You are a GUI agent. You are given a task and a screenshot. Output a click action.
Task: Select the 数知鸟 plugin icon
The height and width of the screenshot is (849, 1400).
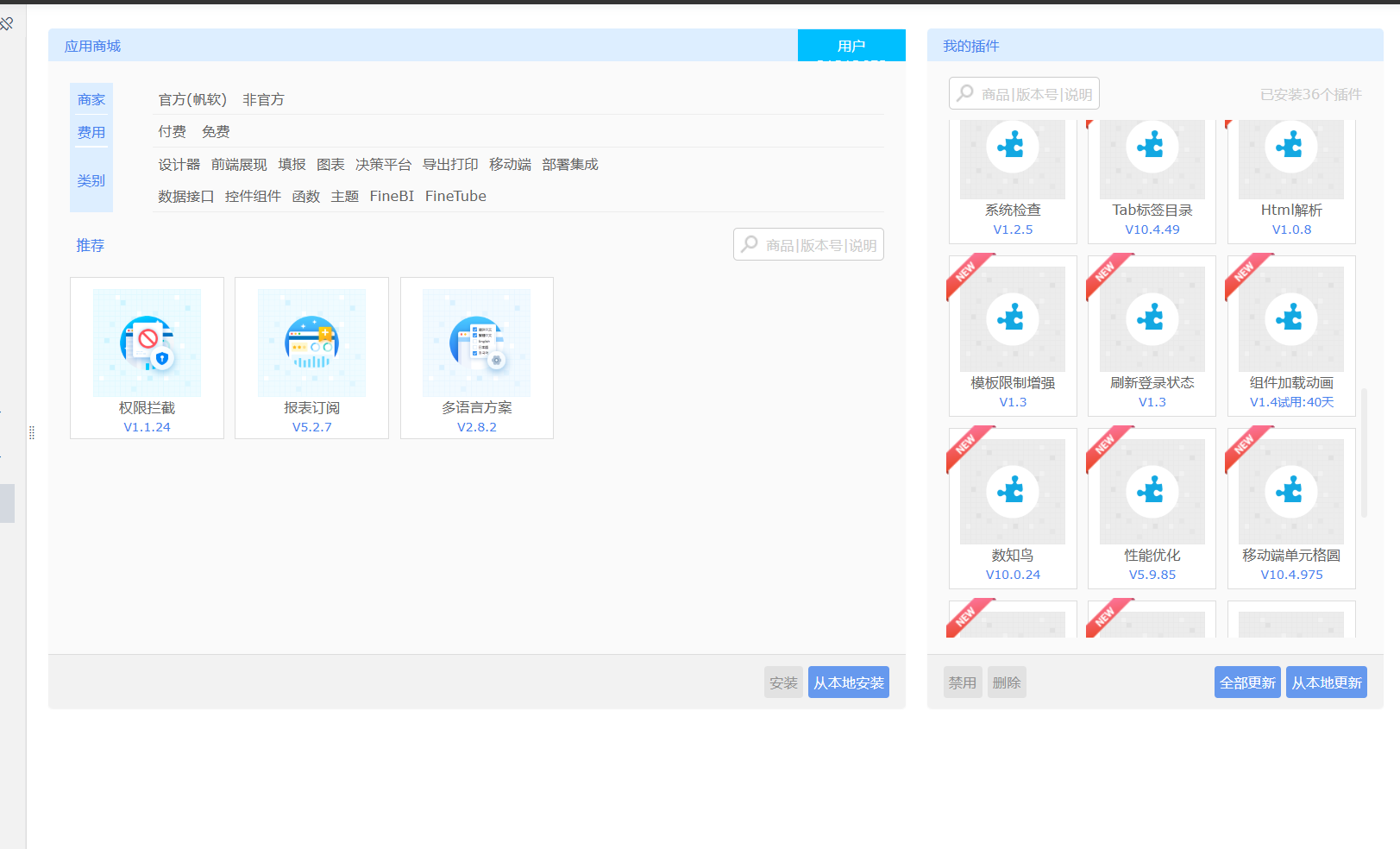coord(1013,492)
